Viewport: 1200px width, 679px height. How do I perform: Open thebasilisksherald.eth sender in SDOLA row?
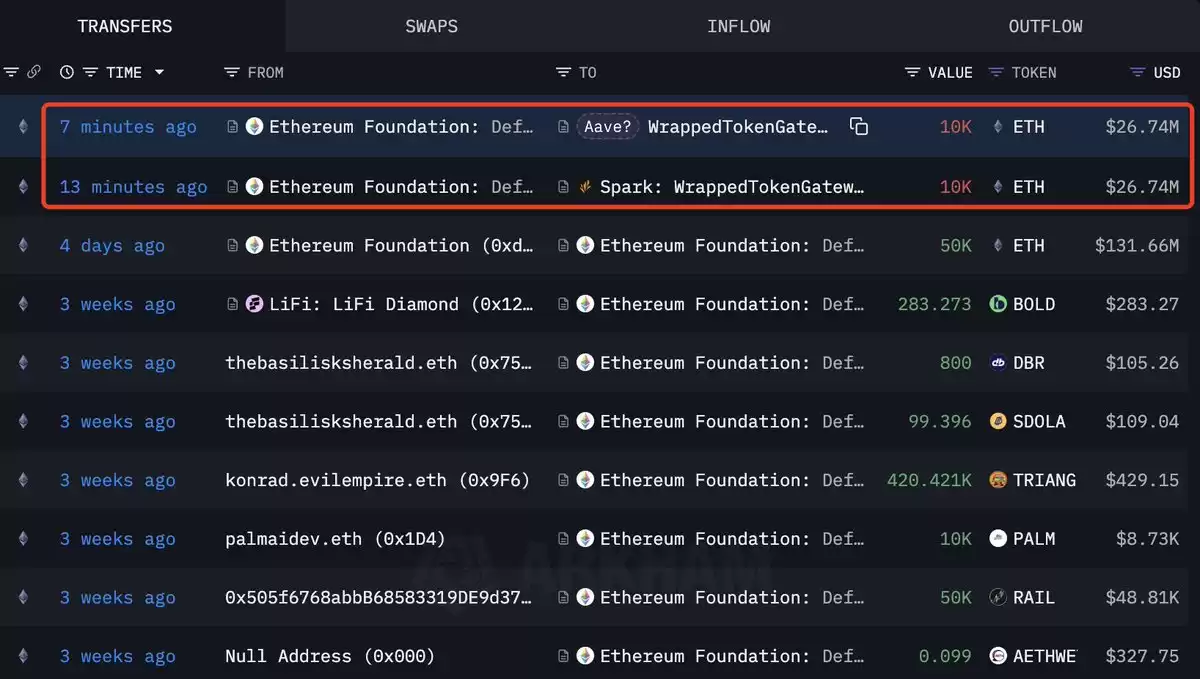pos(379,422)
